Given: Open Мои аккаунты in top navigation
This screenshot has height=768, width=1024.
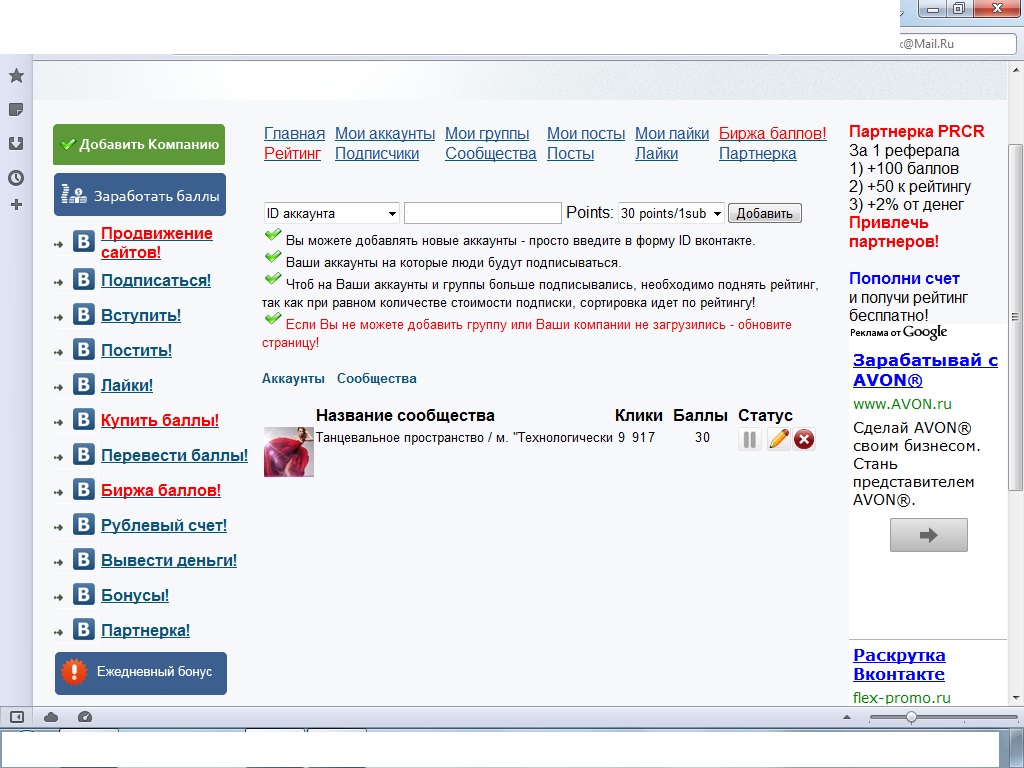Looking at the screenshot, I should point(385,133).
